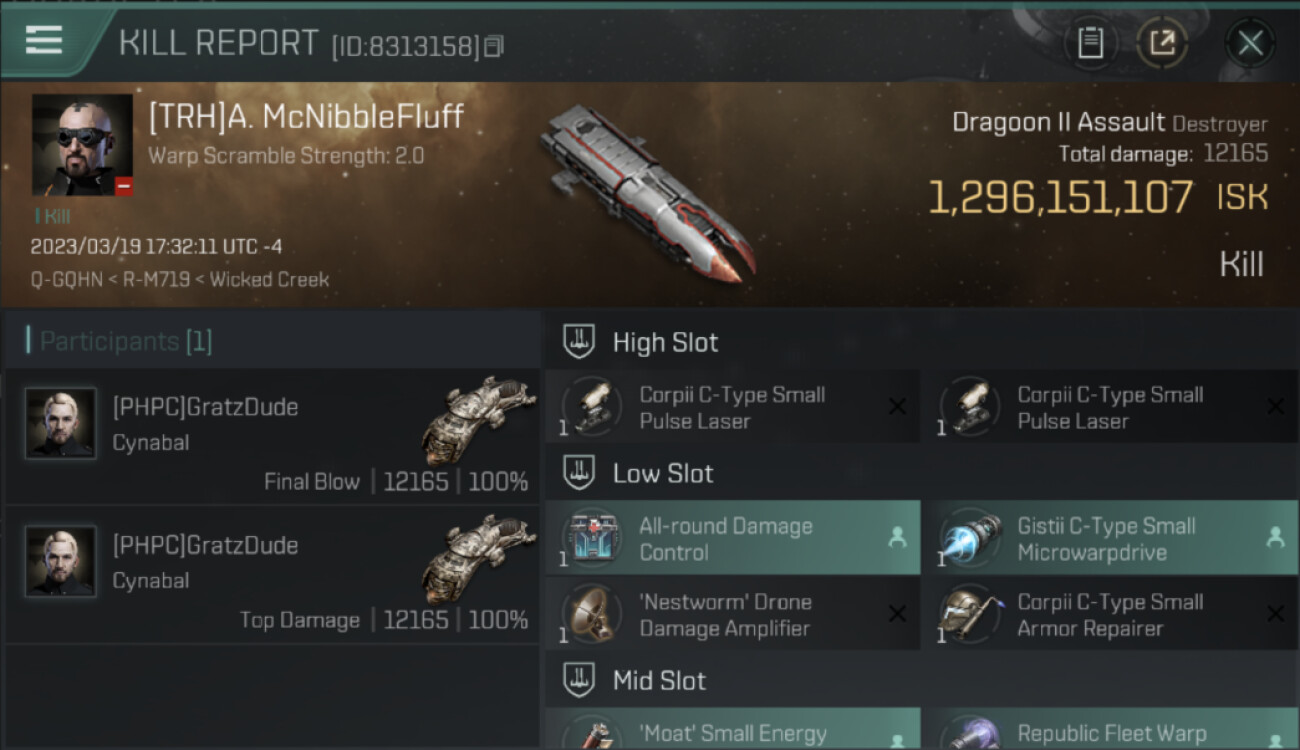
Task: Click the Corpii C-Type Small Armor Repairer icon
Action: click(x=969, y=613)
